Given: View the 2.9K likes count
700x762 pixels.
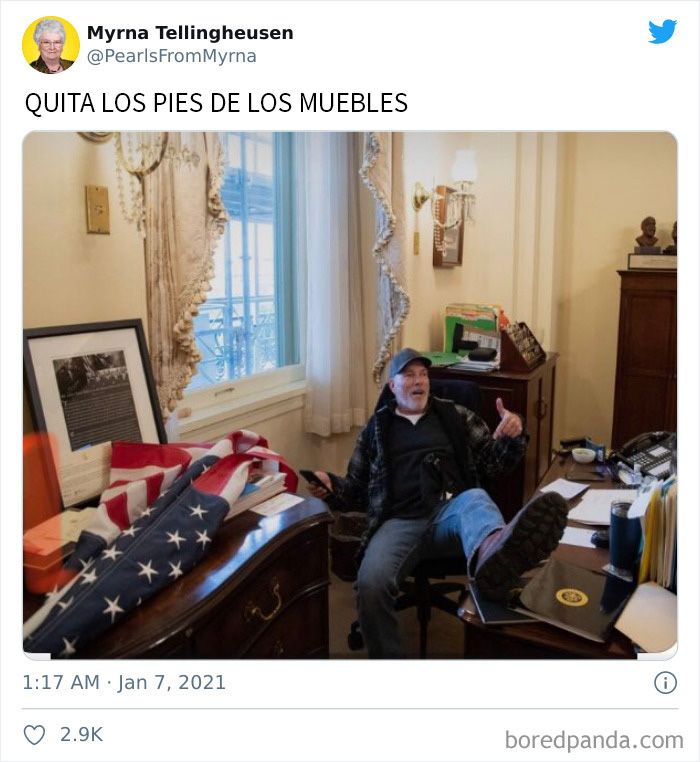Looking at the screenshot, I should (x=81, y=734).
